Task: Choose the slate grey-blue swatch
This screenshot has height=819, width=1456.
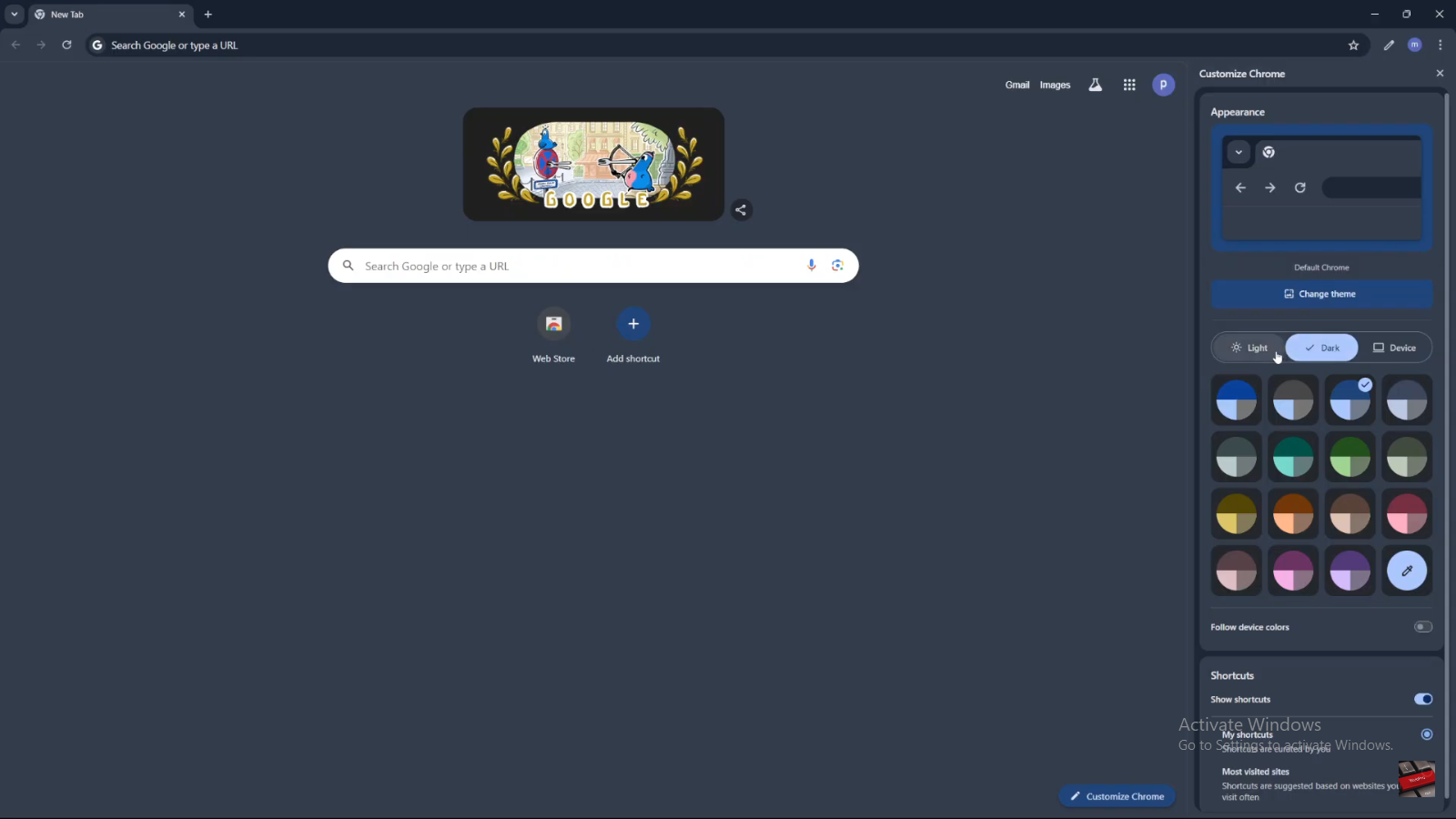Action: pos(1407,399)
